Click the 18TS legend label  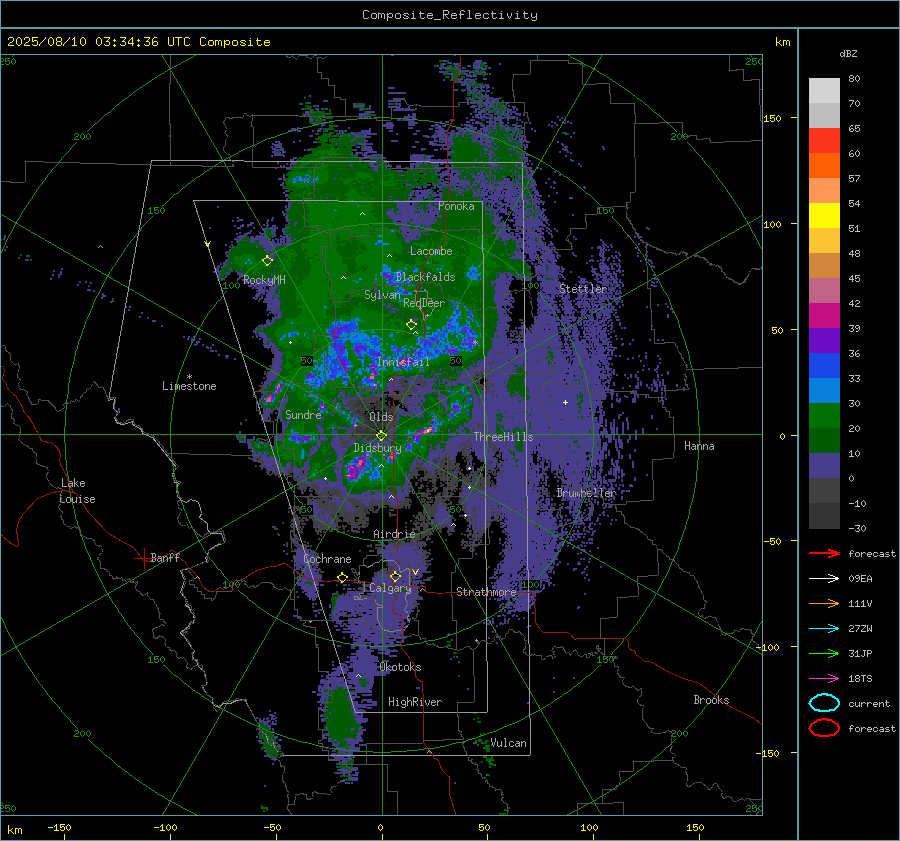pyautogui.click(x=860, y=679)
